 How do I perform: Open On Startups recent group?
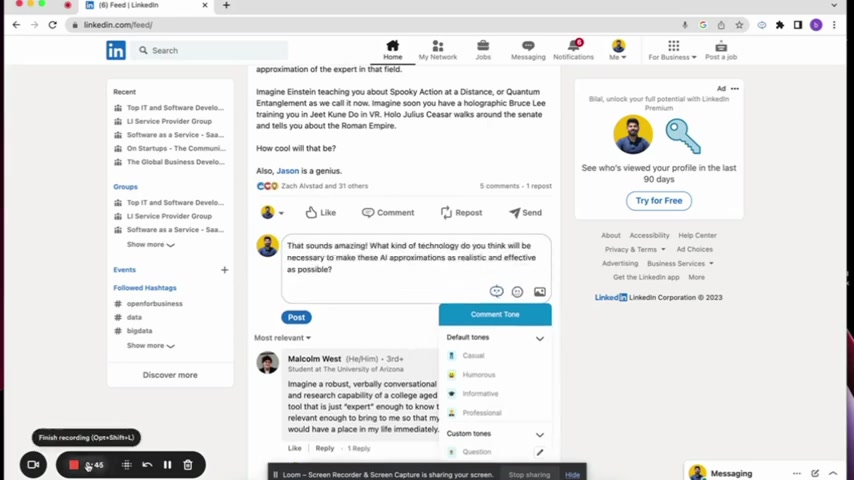(176, 148)
